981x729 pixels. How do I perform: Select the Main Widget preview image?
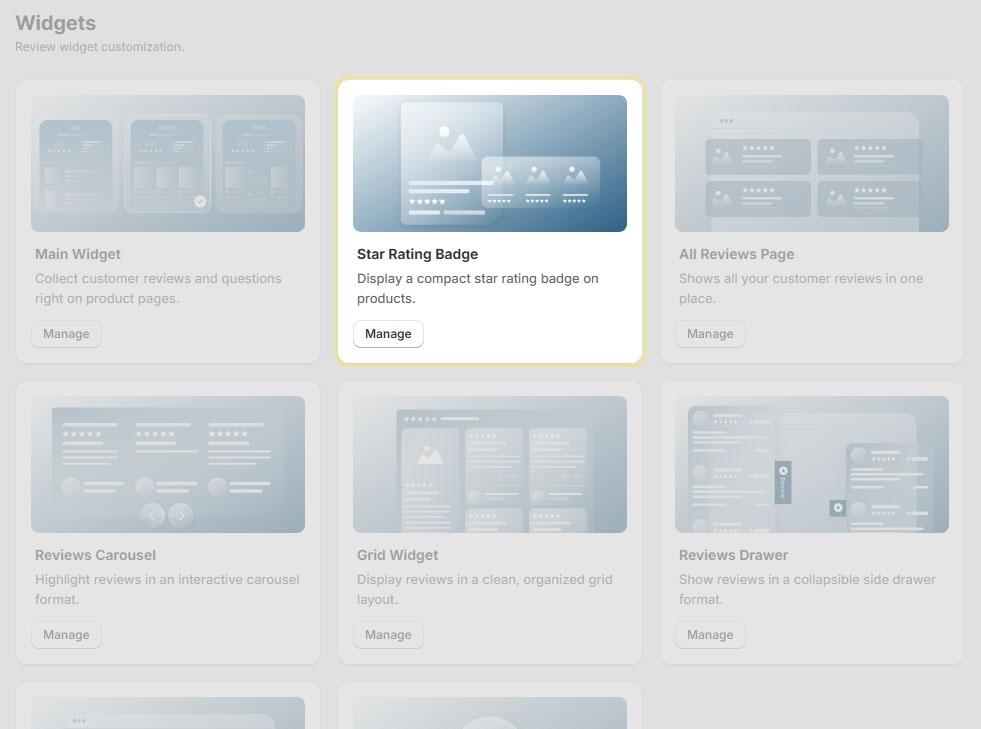coord(168,163)
